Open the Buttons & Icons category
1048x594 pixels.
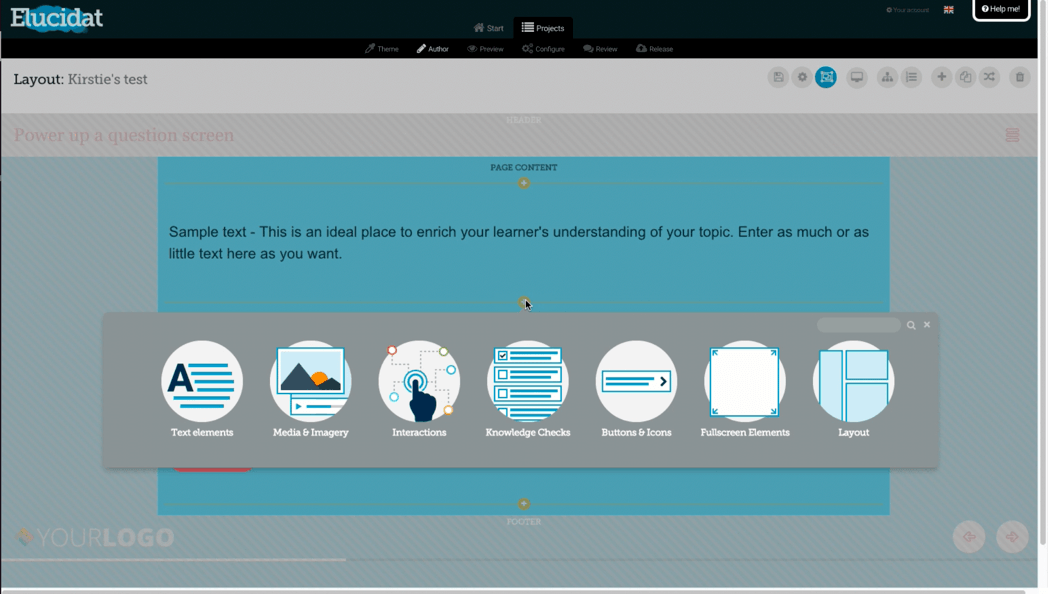636,390
